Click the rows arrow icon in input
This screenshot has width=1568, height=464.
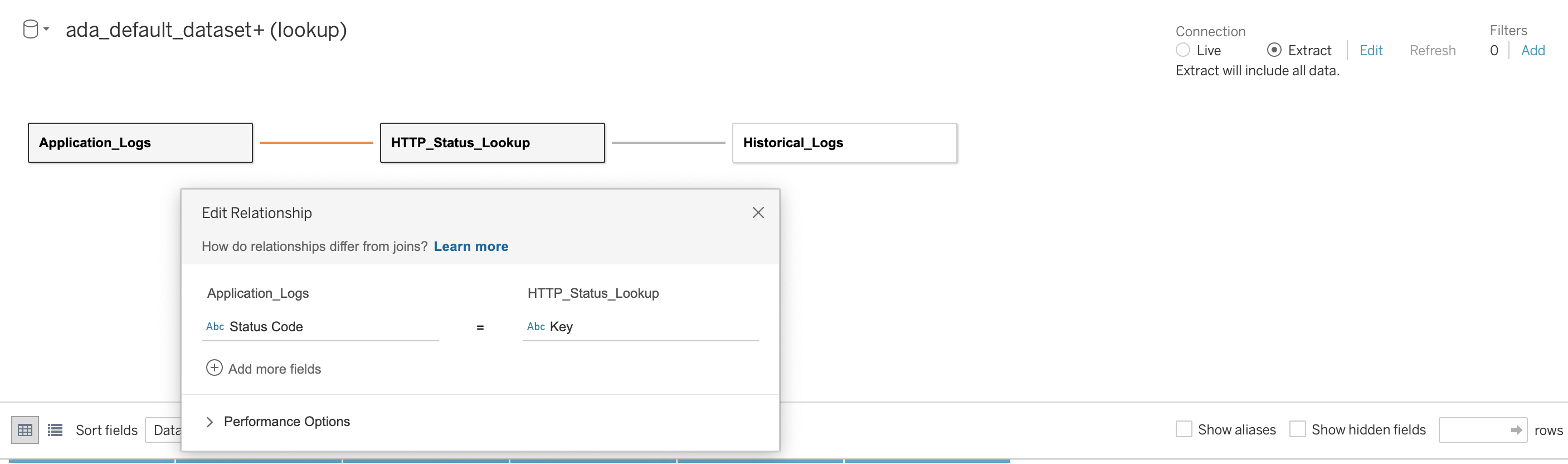coord(1516,430)
